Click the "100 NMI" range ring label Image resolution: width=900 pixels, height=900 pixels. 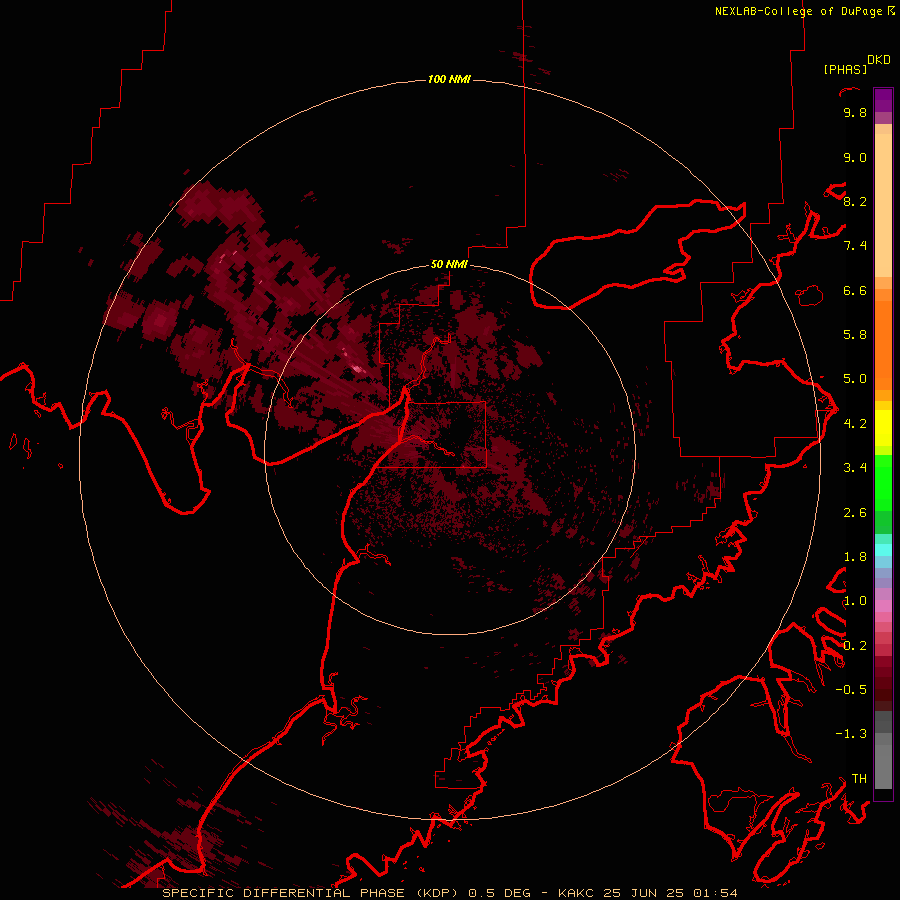[x=449, y=79]
